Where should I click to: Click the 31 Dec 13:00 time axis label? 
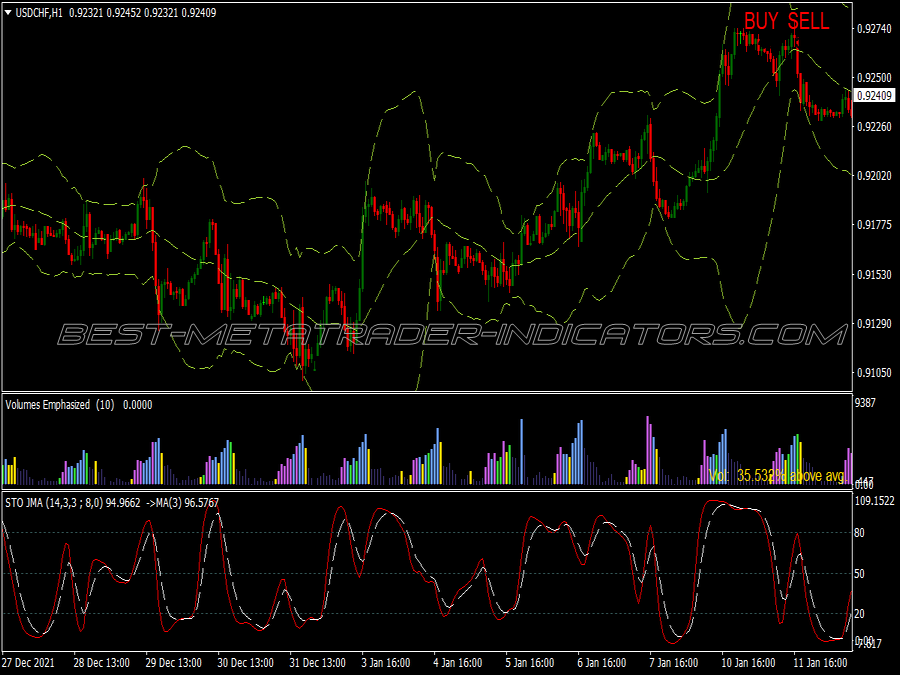(x=317, y=662)
